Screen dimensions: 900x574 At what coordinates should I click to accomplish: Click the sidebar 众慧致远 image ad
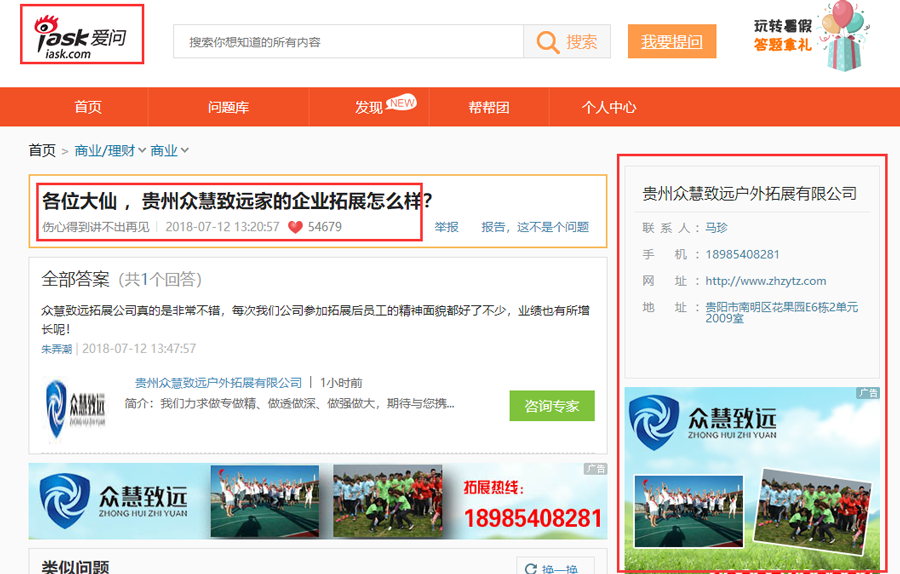(x=752, y=479)
